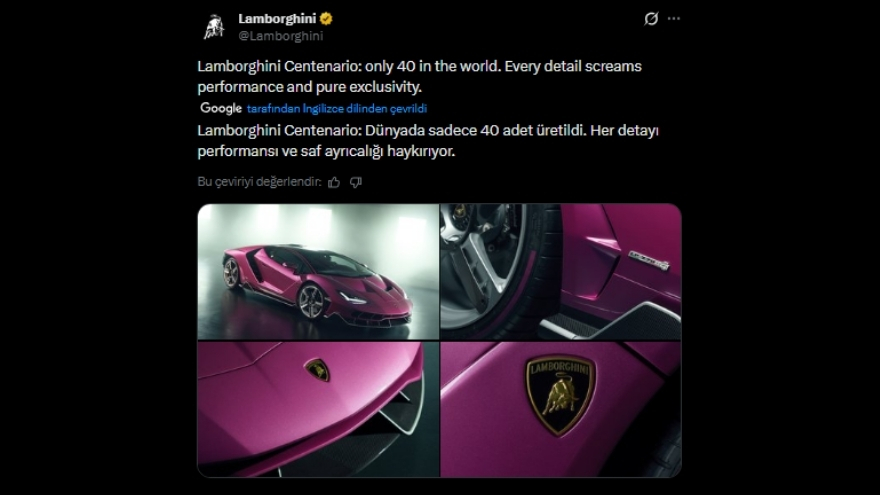Open the Lamborghini shield badge close-up photo

click(561, 409)
